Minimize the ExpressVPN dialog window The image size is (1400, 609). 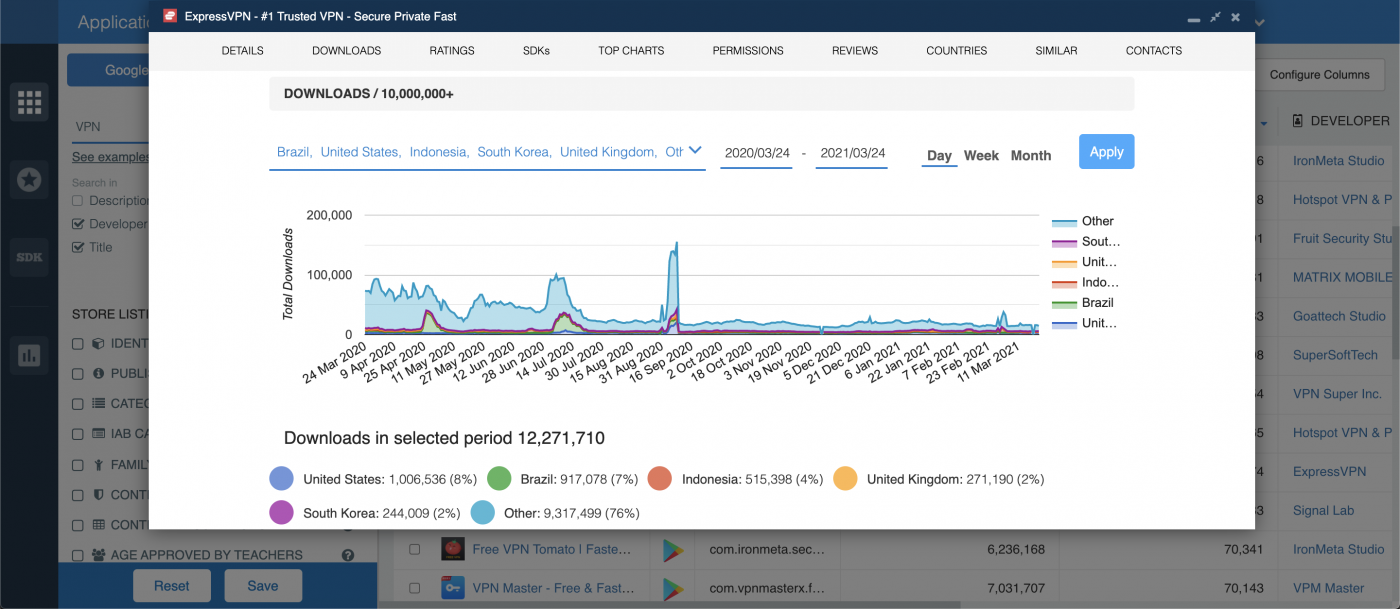(1192, 18)
